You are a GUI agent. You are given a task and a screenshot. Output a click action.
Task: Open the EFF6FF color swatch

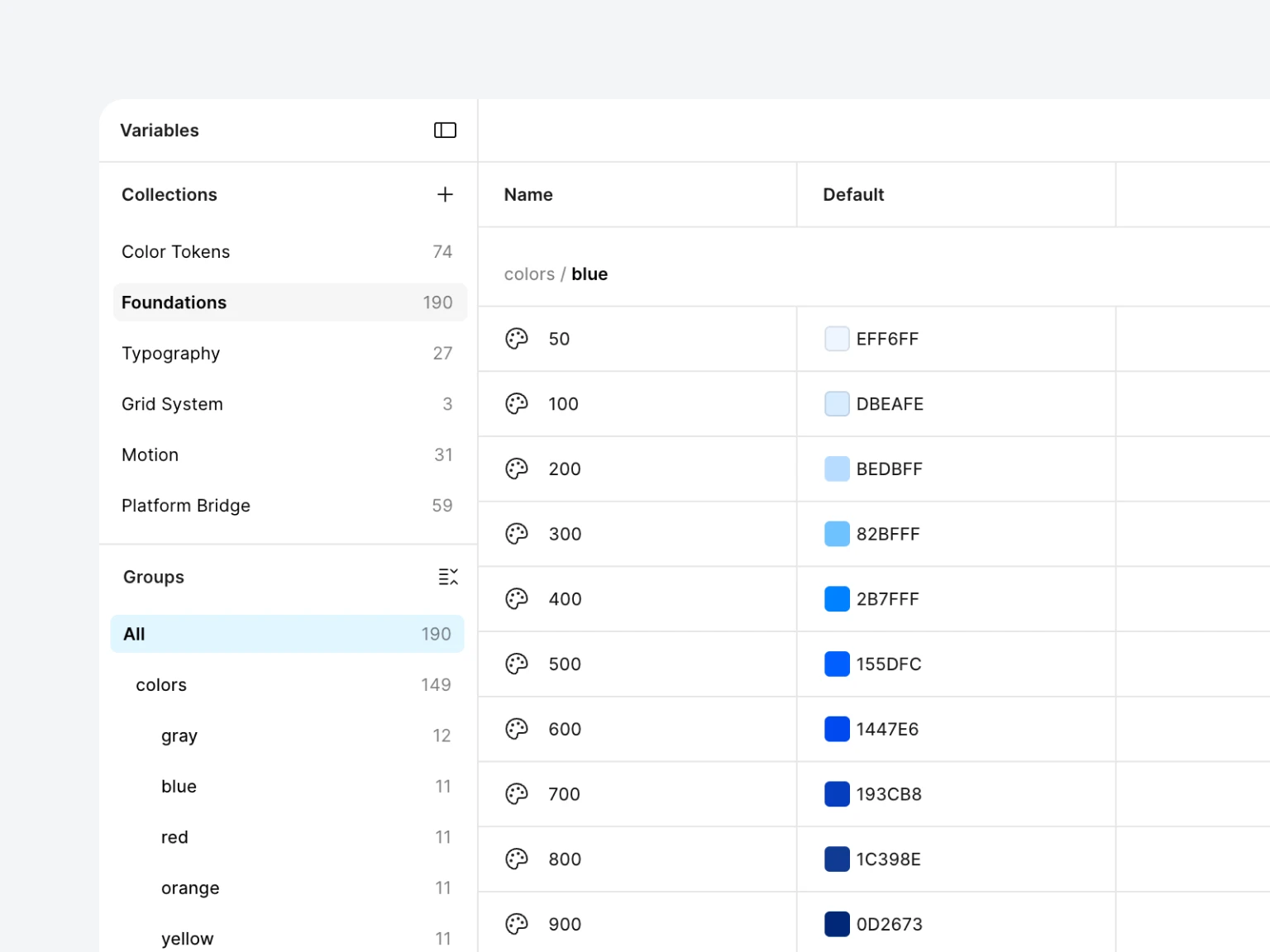coord(837,339)
